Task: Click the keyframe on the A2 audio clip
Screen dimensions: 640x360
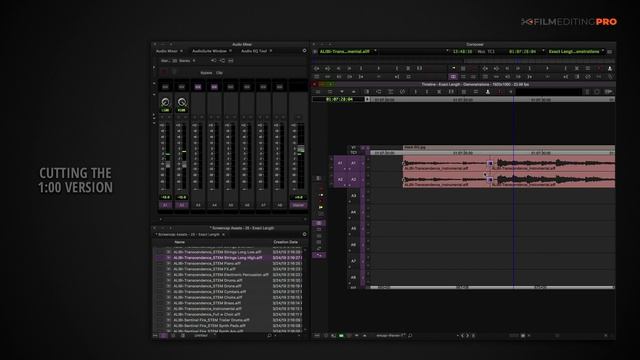Action: tap(490, 180)
